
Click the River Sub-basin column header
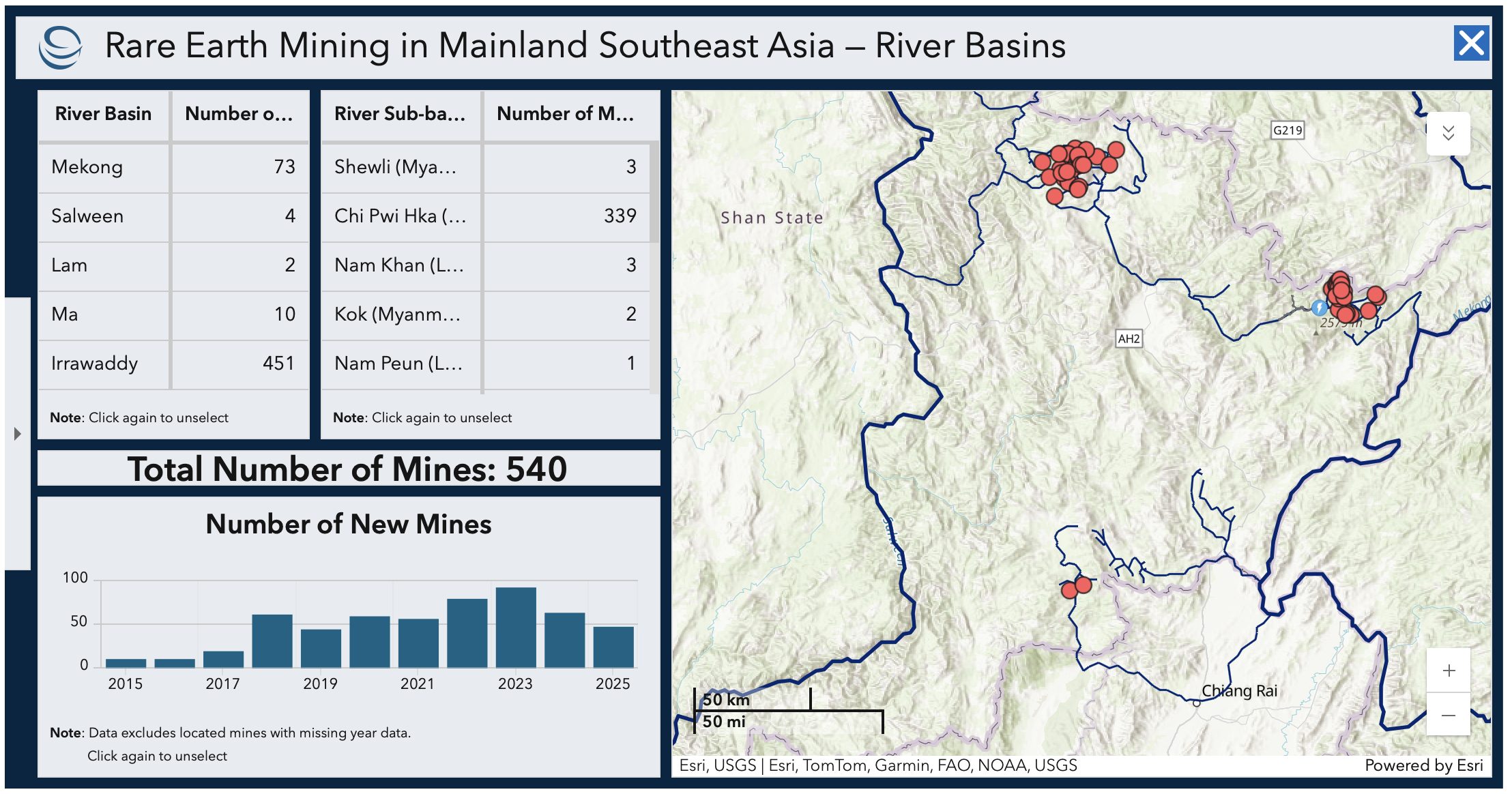(x=400, y=114)
